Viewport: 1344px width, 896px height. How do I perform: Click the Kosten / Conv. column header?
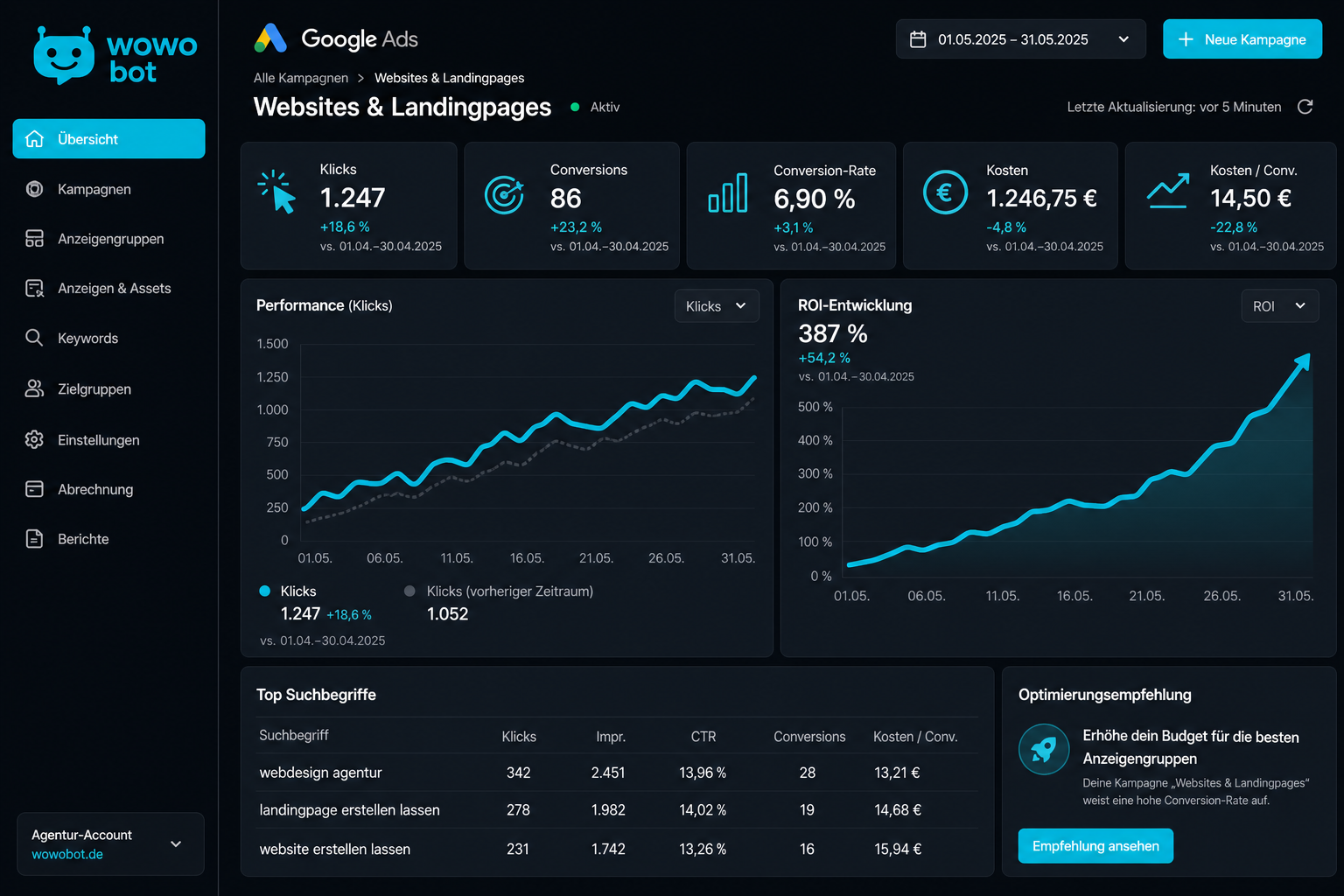[915, 737]
